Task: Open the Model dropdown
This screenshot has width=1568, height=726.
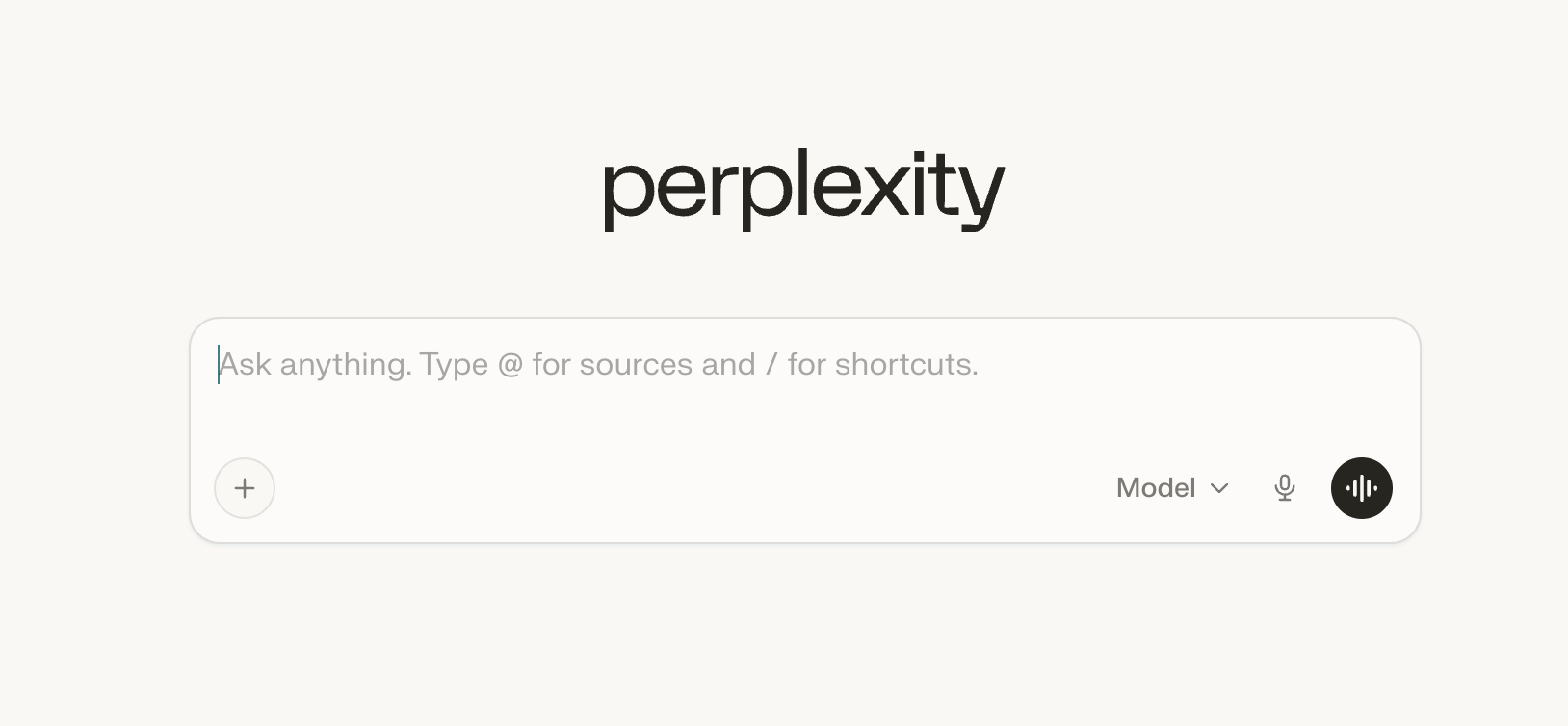Action: pyautogui.click(x=1172, y=488)
